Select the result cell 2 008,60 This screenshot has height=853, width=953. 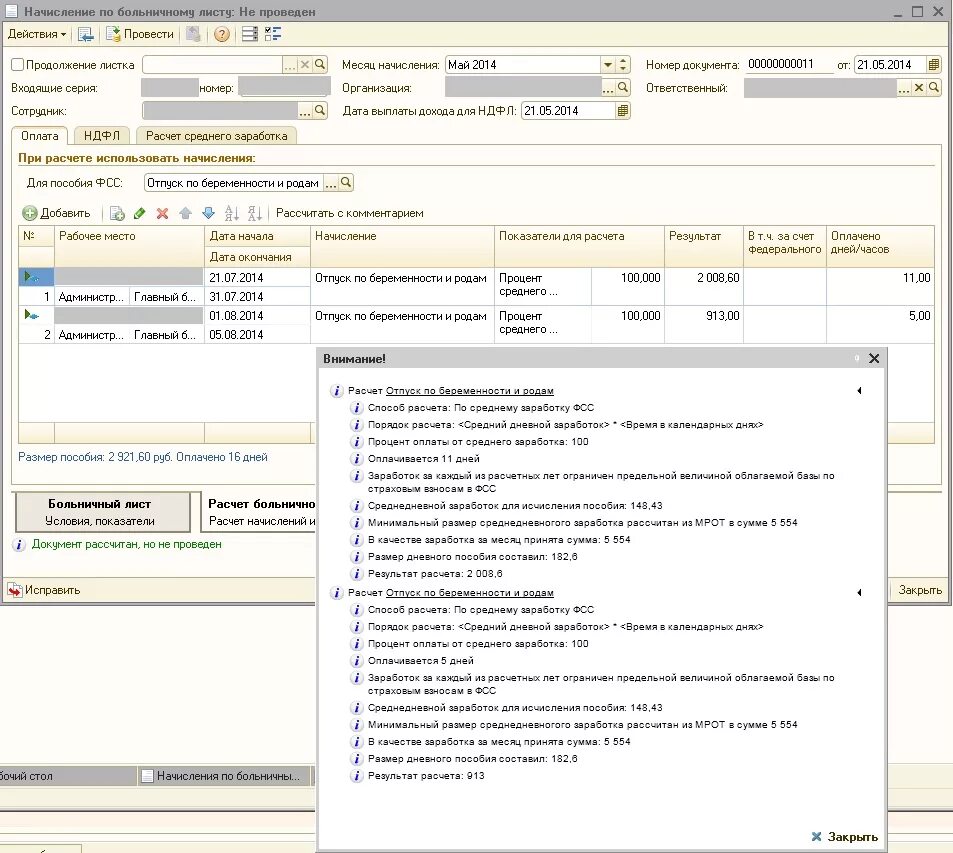[x=703, y=286]
